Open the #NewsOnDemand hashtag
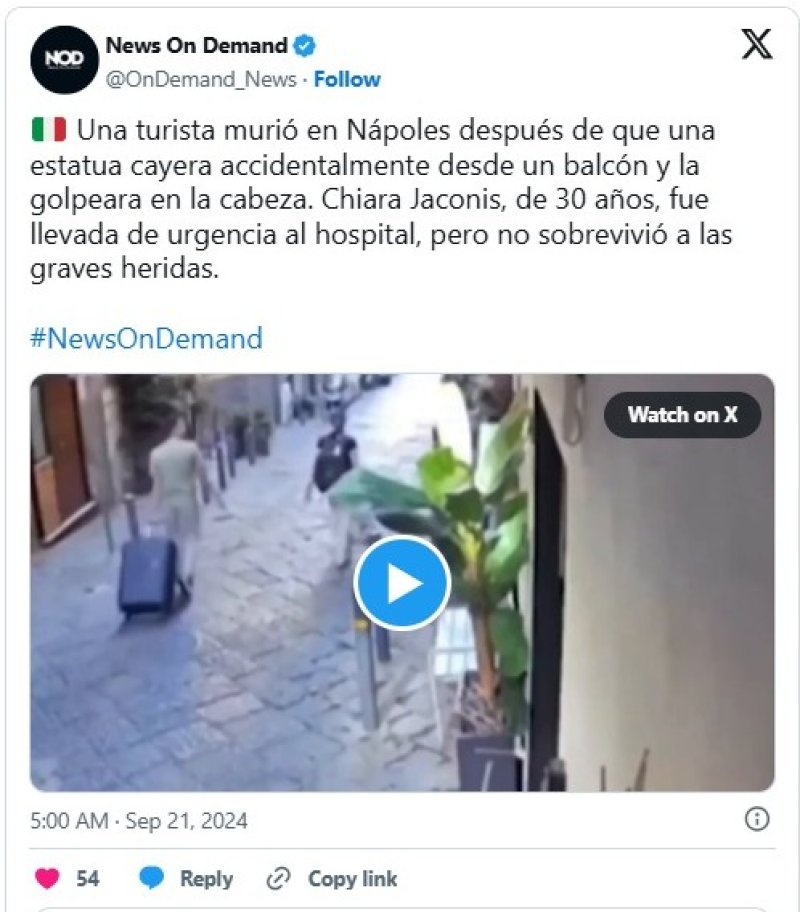800x912 pixels. pyautogui.click(x=147, y=339)
